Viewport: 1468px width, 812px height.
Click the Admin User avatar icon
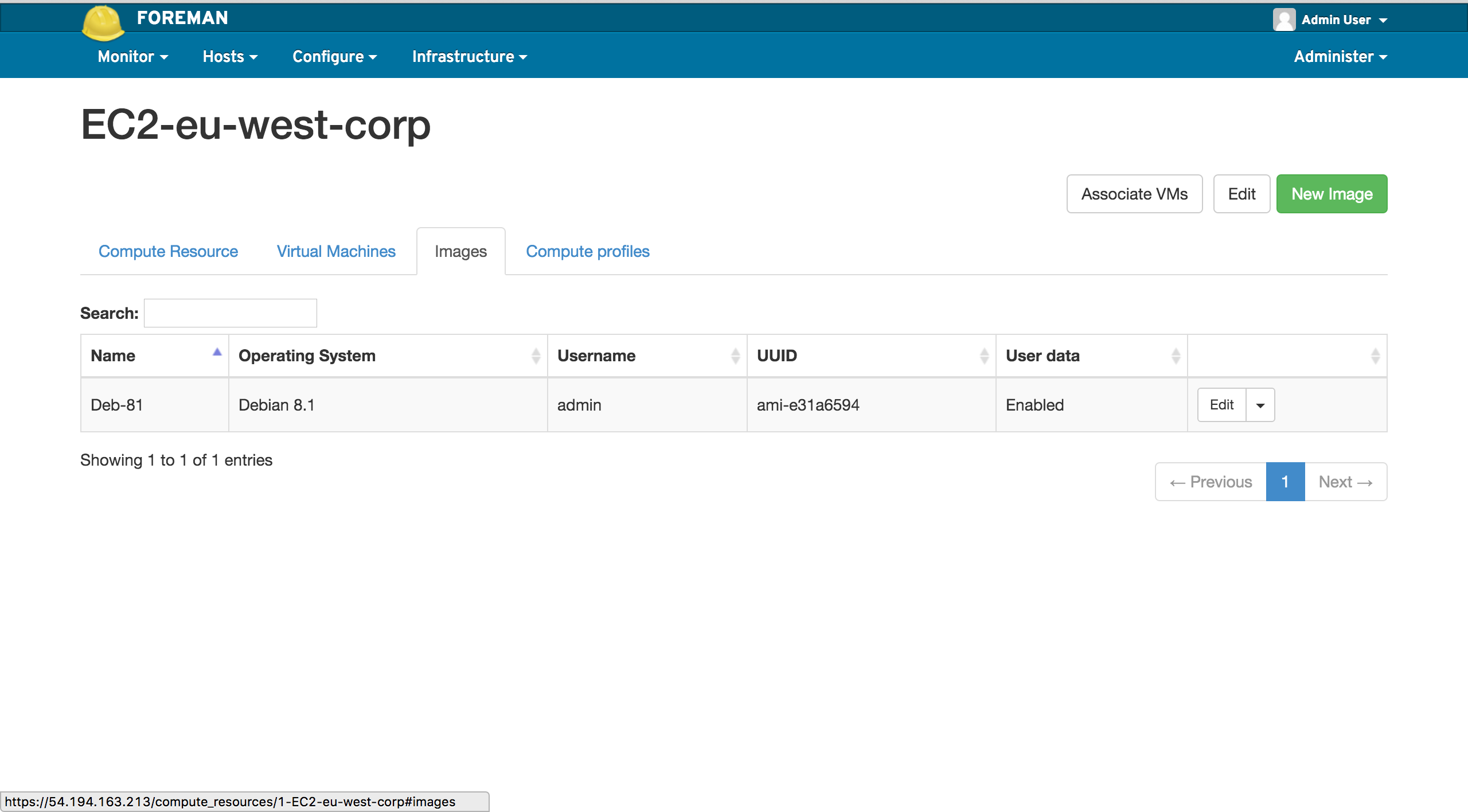[1283, 19]
